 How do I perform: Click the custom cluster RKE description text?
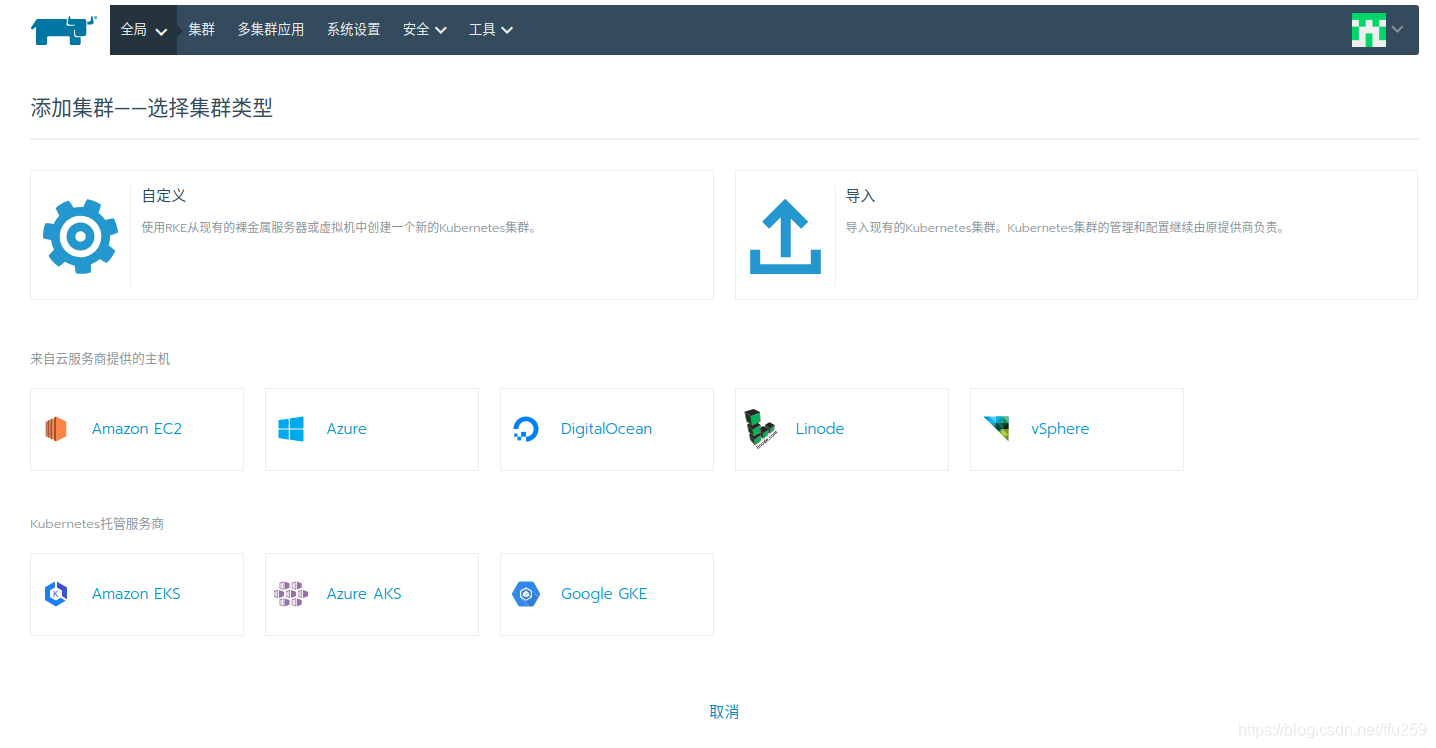(341, 228)
